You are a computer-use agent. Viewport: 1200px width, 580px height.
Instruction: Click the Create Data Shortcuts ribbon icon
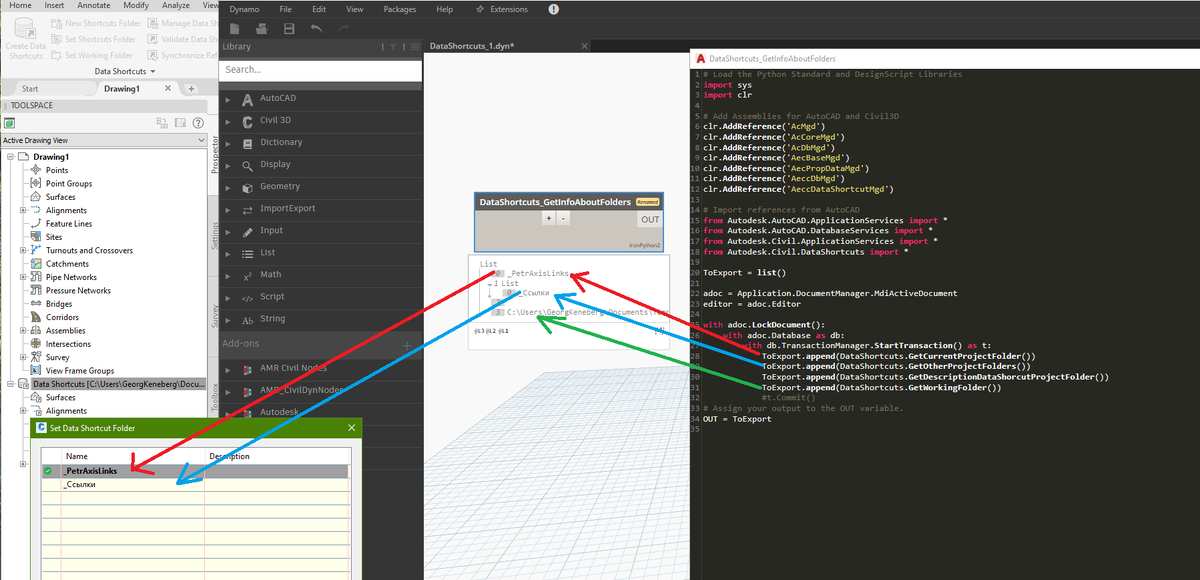25,30
